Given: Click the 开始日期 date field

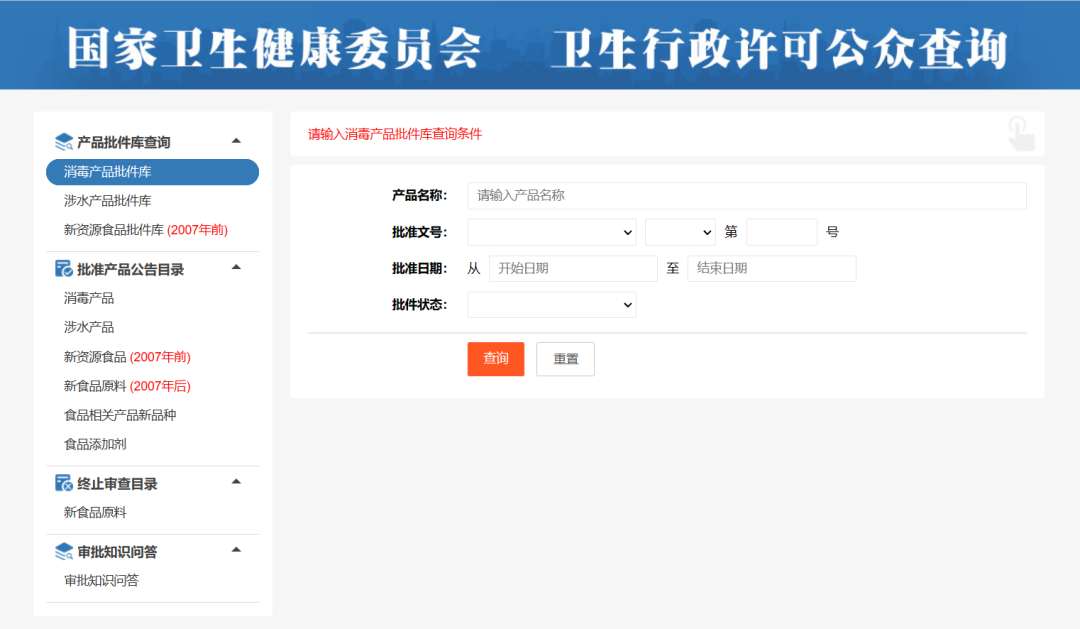Looking at the screenshot, I should click(573, 269).
